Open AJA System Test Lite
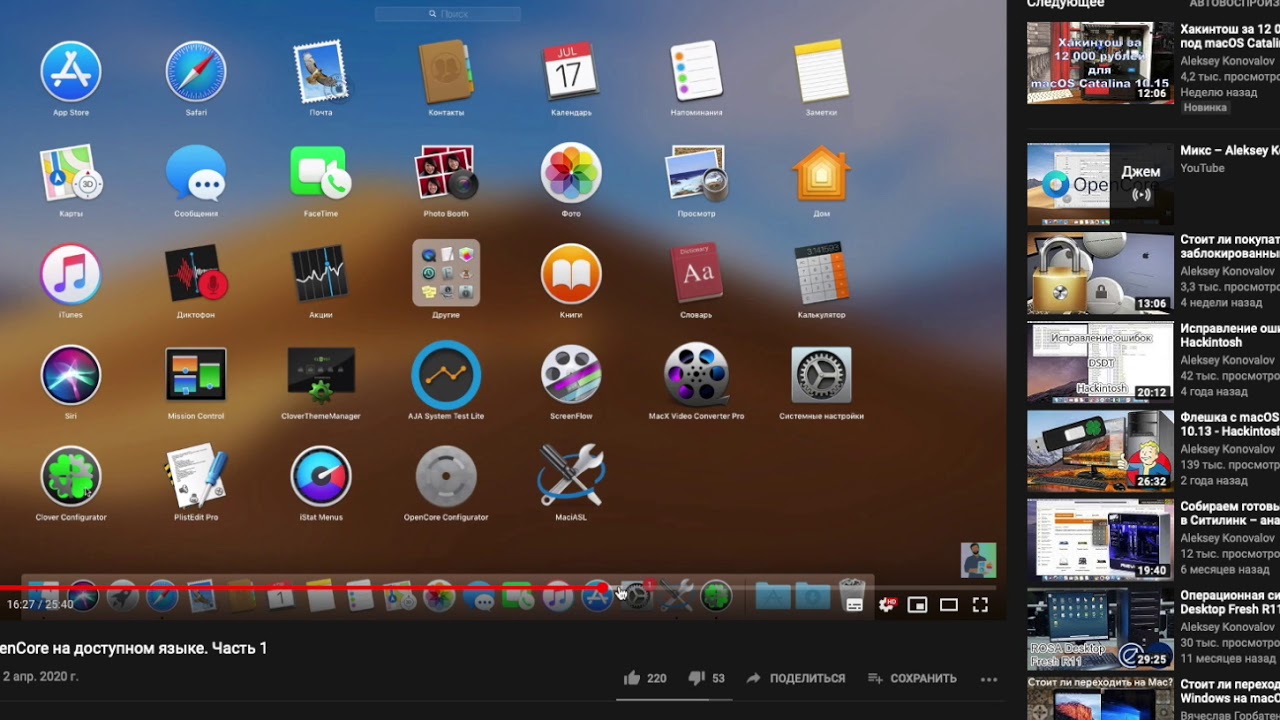This screenshot has width=1280, height=720. [446, 375]
